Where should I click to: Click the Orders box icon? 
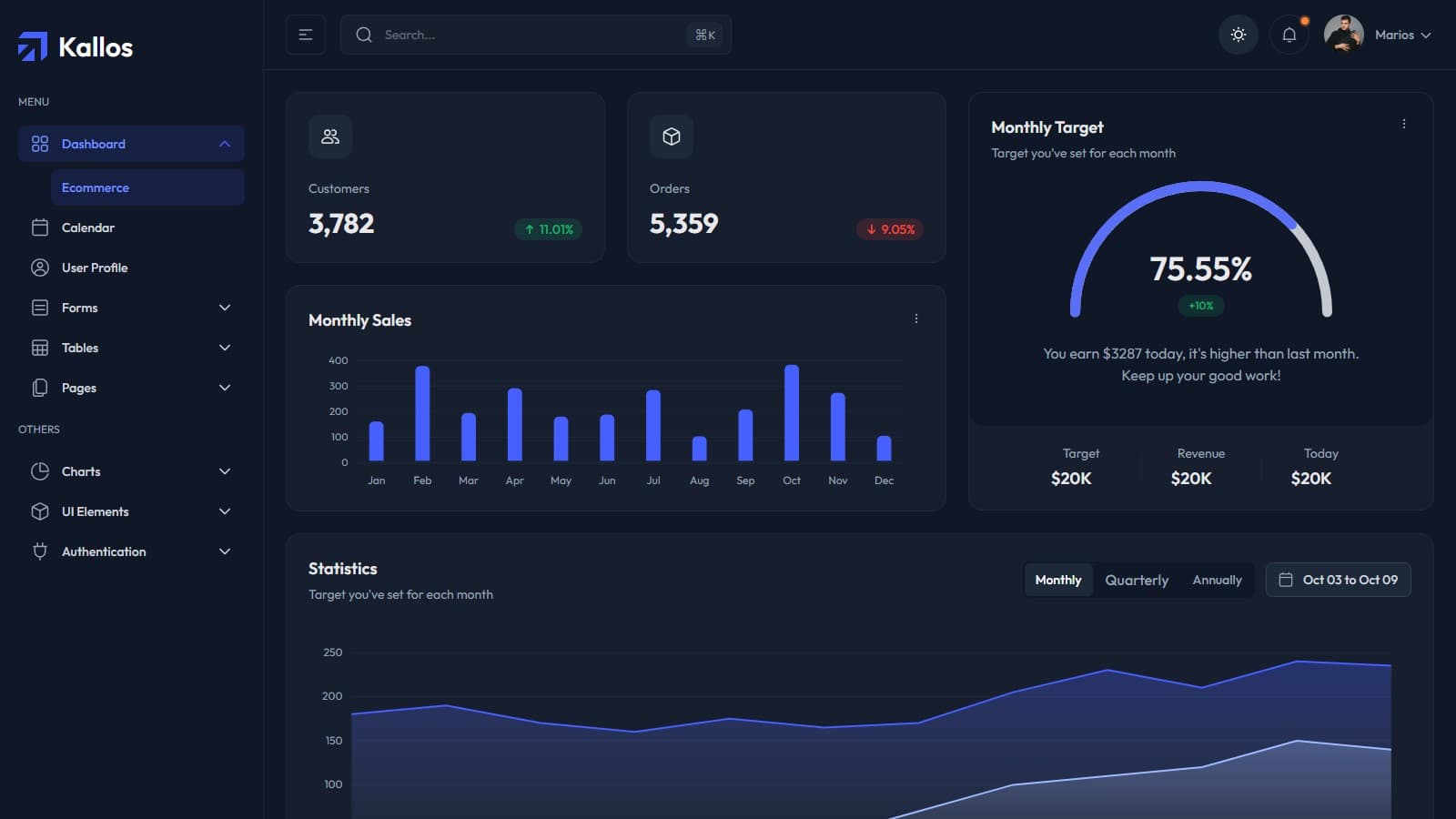pyautogui.click(x=672, y=136)
